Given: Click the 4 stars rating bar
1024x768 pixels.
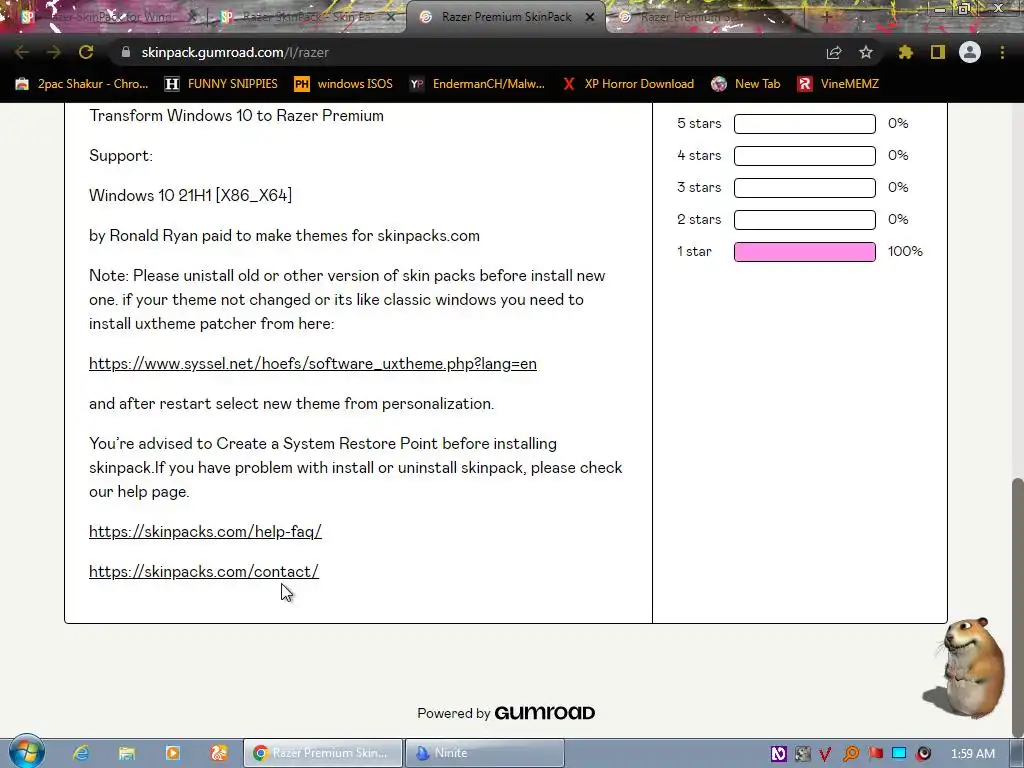Looking at the screenshot, I should (805, 155).
